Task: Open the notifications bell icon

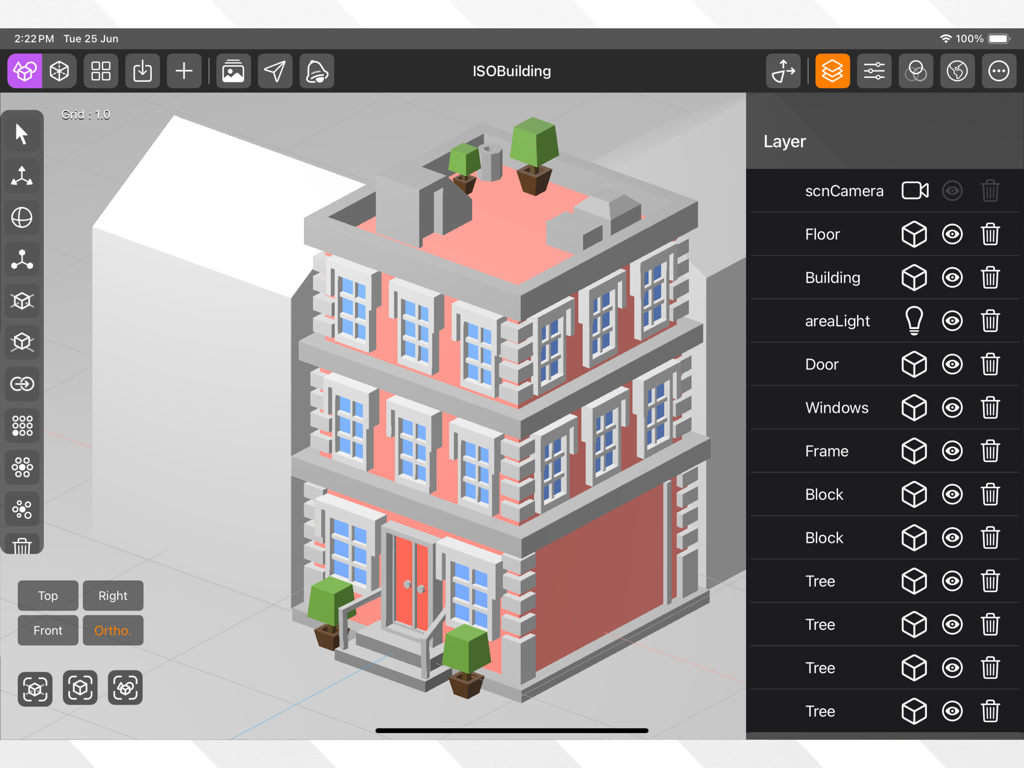Action: 316,71
